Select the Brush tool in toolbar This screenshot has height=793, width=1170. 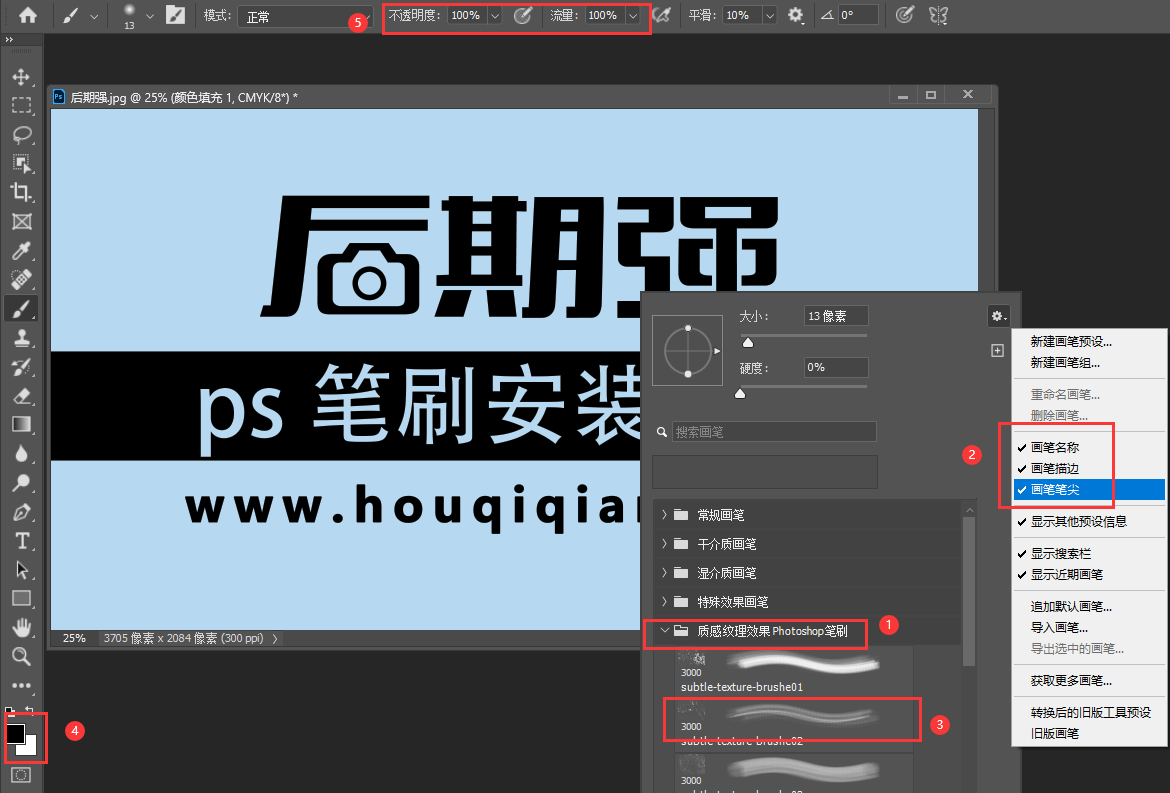(x=22, y=308)
